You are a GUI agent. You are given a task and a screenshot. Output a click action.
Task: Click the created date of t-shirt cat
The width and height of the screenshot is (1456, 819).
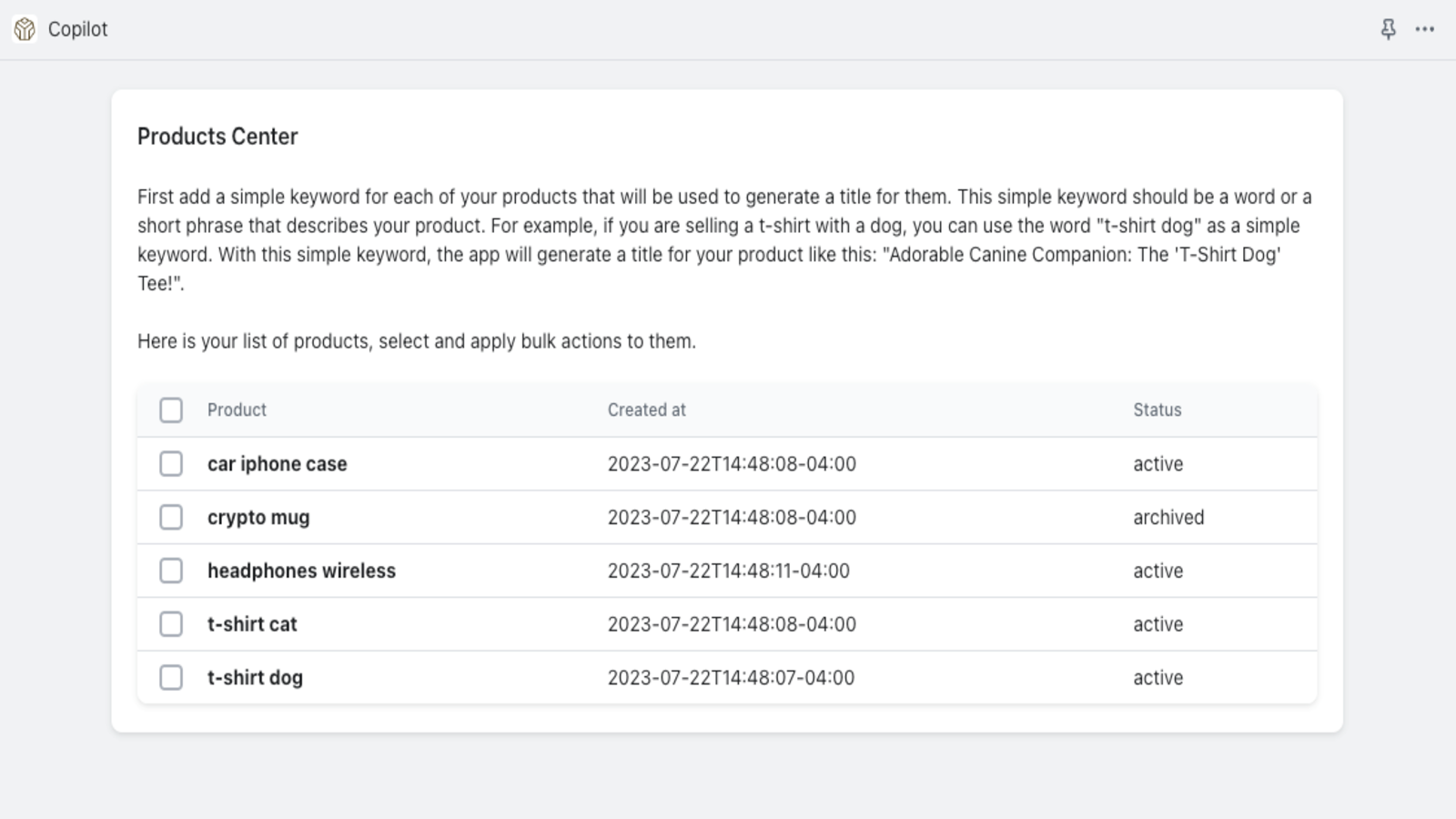pyautogui.click(x=732, y=624)
